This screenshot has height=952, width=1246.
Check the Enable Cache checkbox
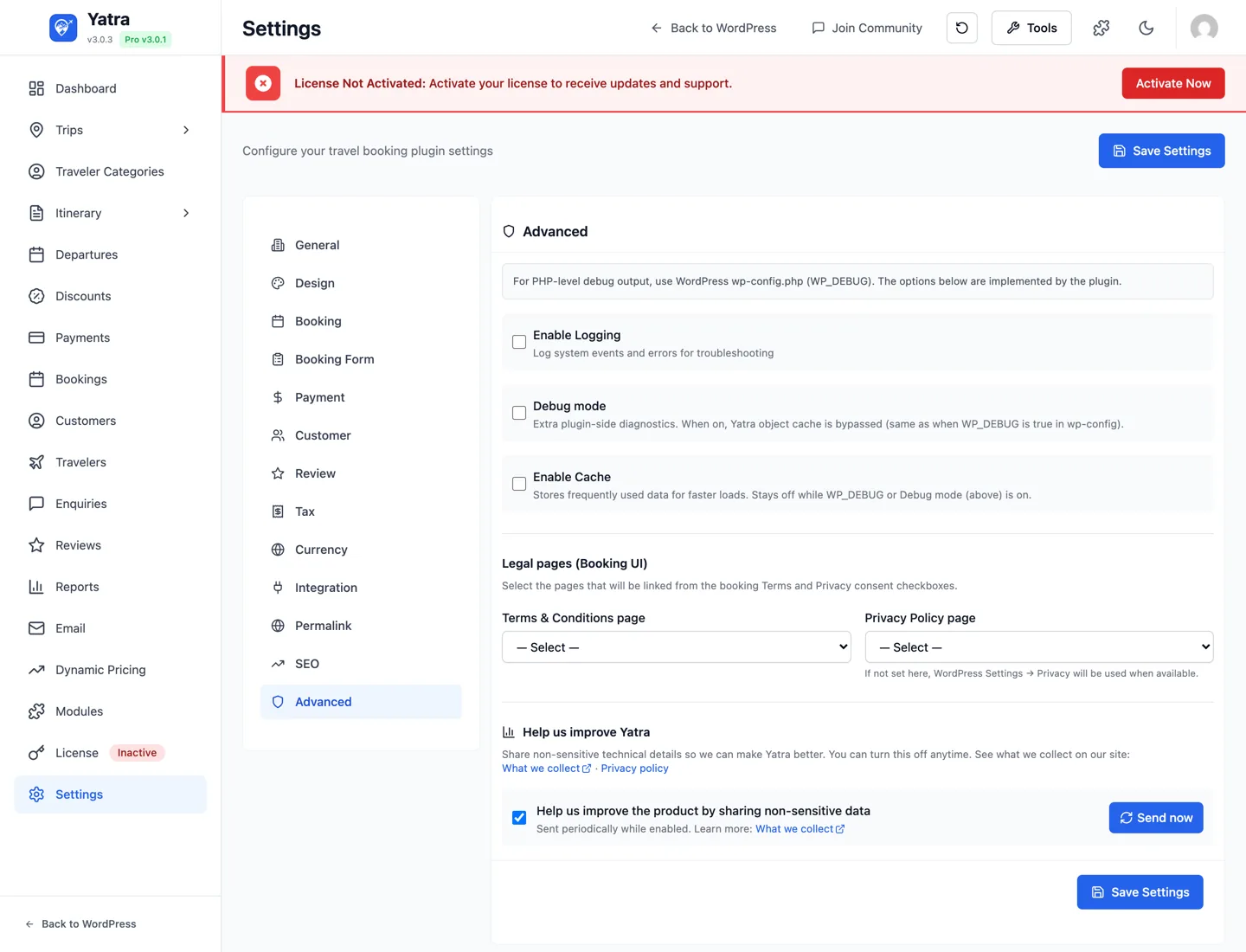point(519,484)
